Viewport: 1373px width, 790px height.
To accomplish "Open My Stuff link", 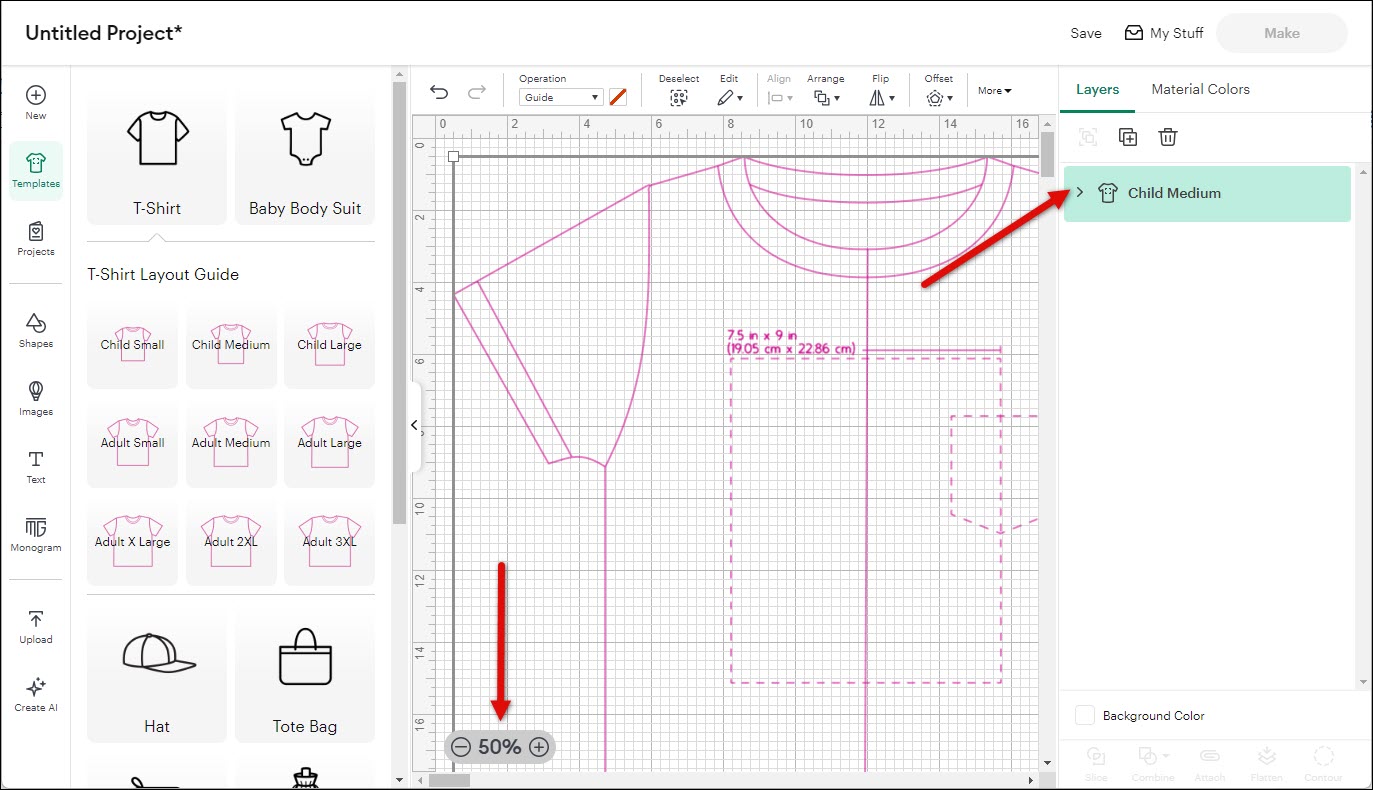I will pos(1164,33).
